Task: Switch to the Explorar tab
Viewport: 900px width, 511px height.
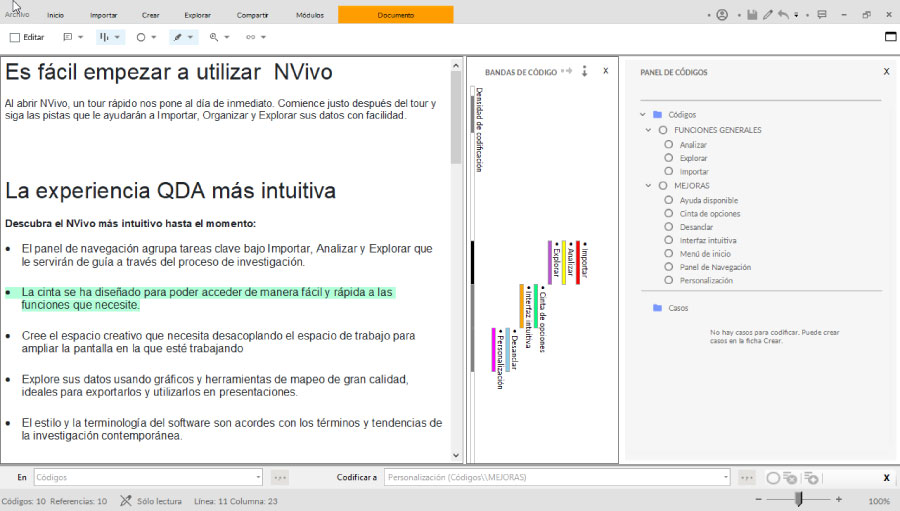Action: tap(197, 16)
